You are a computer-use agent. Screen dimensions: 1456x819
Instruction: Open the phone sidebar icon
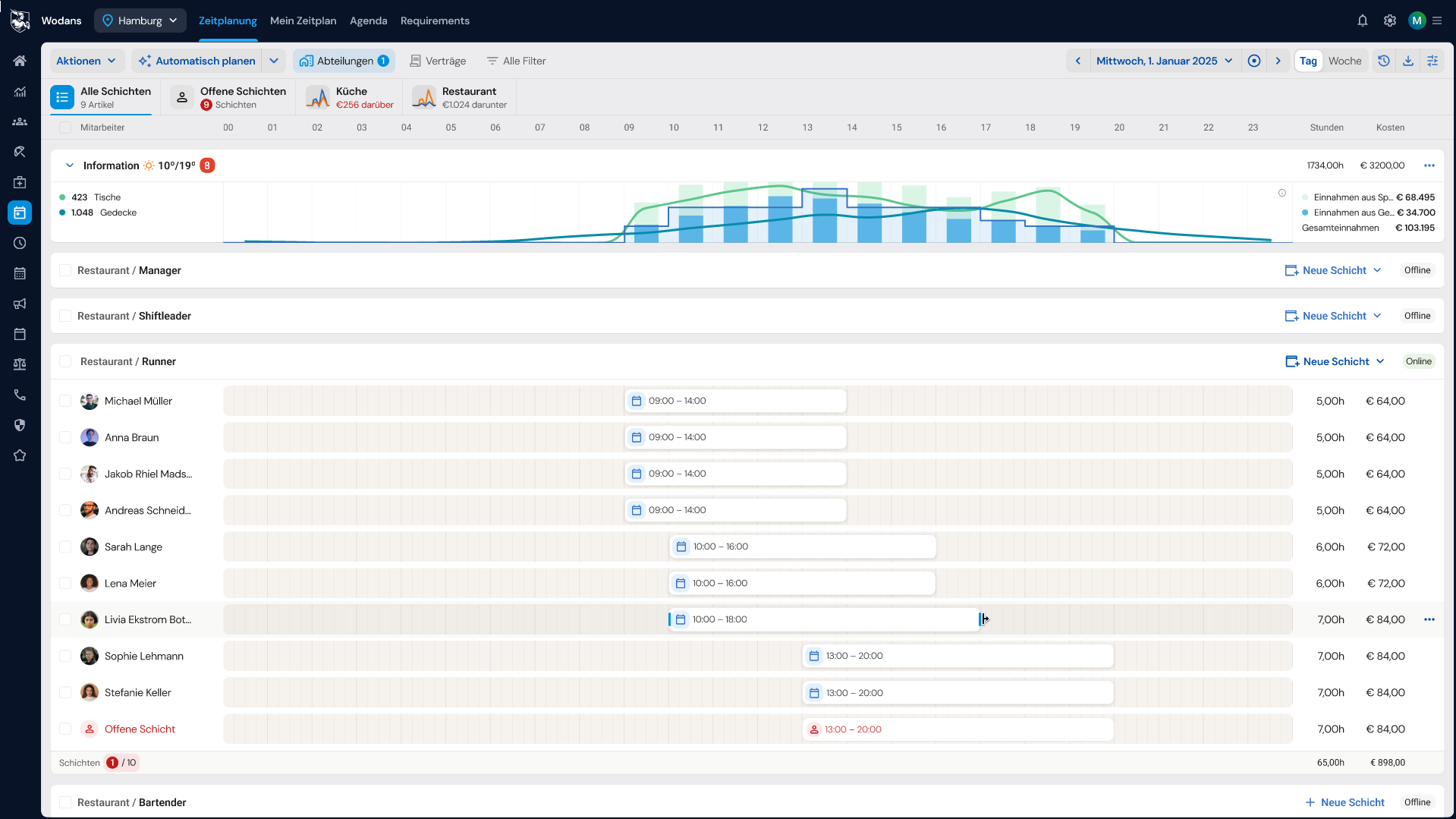point(20,395)
